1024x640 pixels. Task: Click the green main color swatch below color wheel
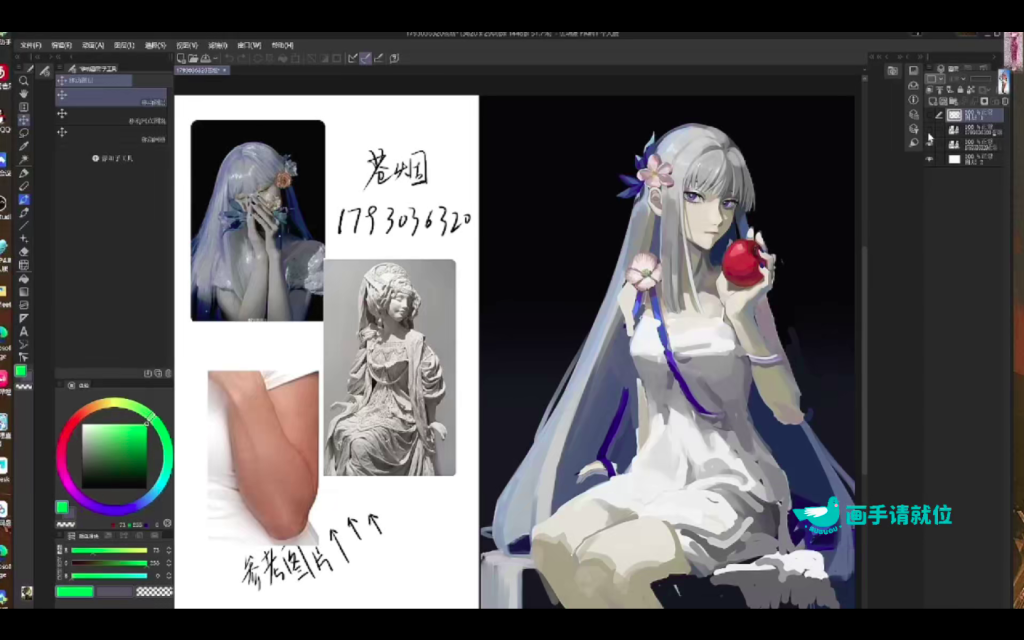click(62, 507)
